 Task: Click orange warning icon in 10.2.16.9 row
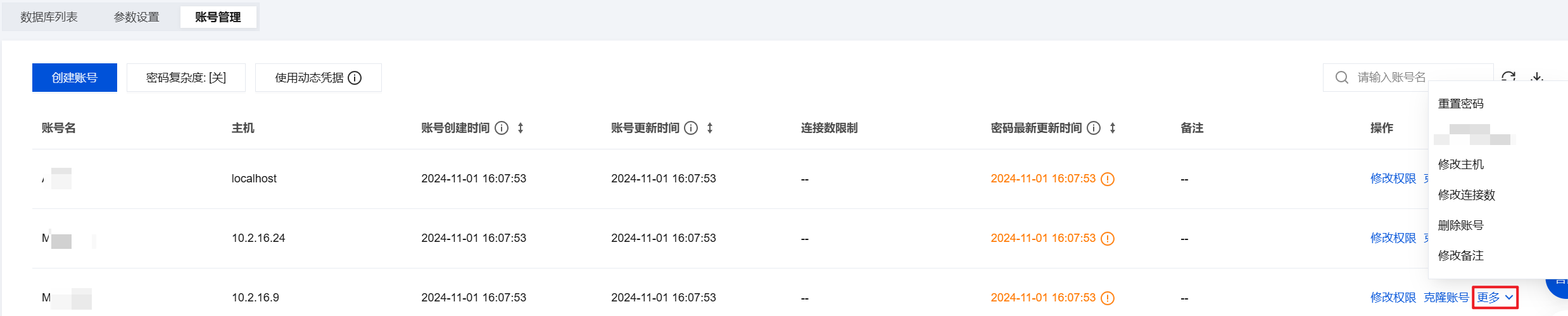(1108, 298)
